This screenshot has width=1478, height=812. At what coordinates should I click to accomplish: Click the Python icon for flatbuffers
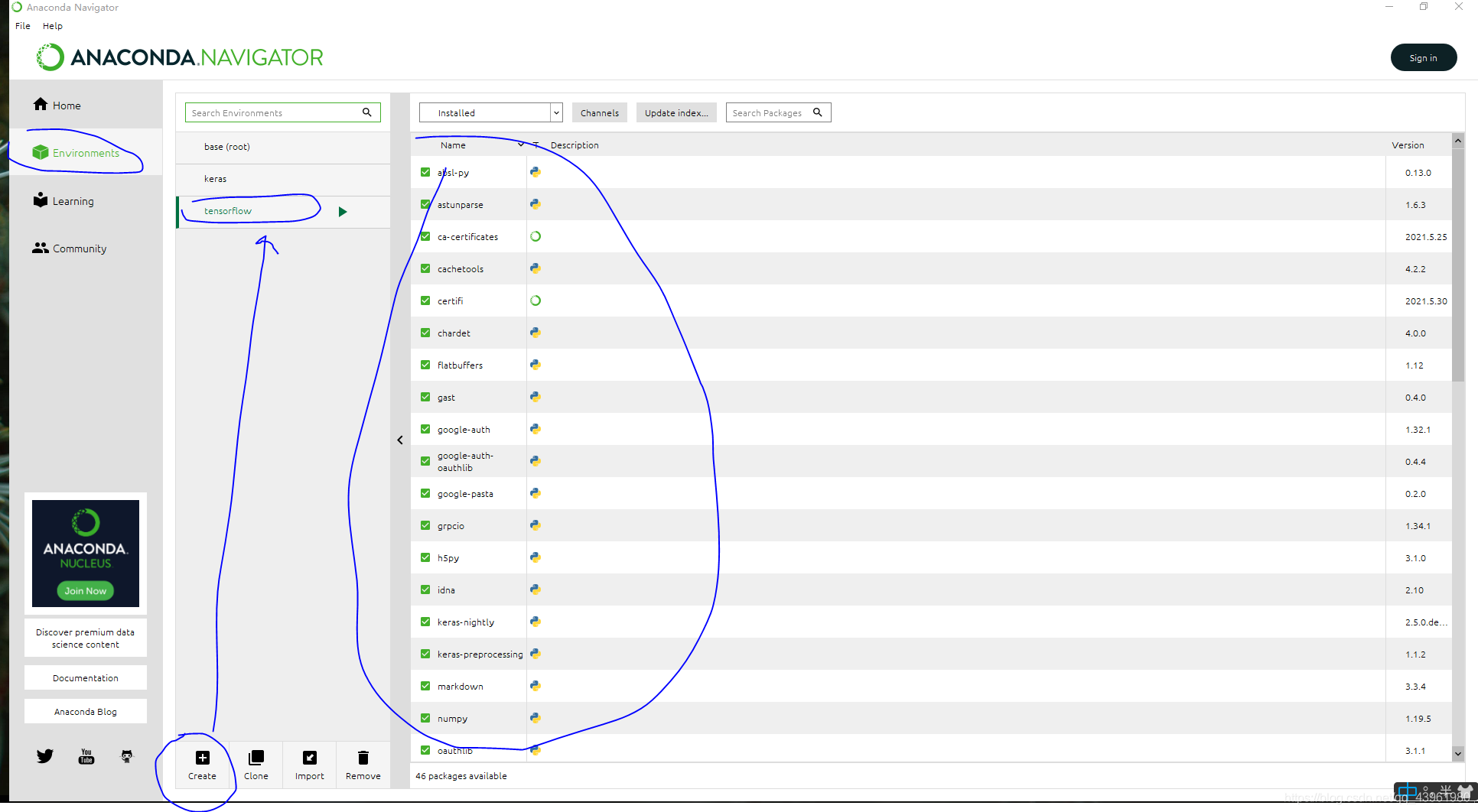click(x=536, y=365)
